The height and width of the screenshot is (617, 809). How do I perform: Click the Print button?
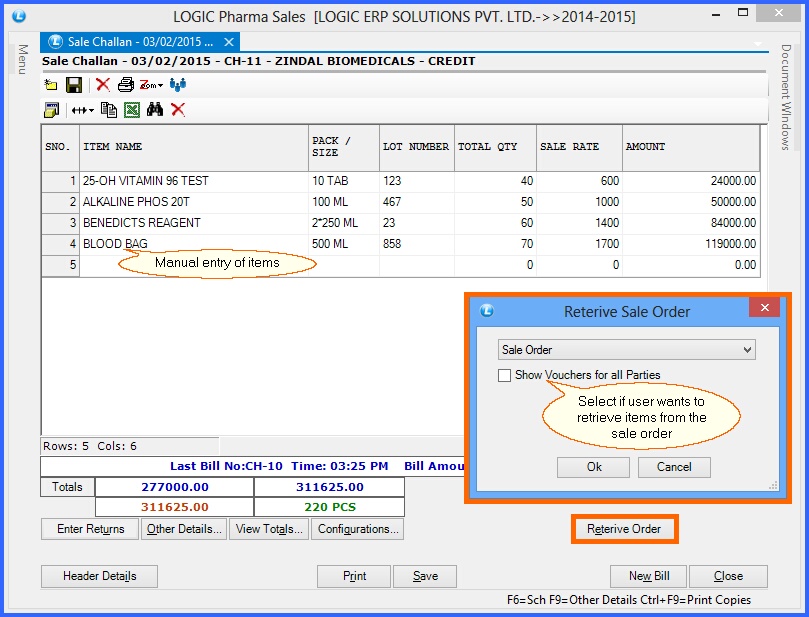[x=354, y=576]
